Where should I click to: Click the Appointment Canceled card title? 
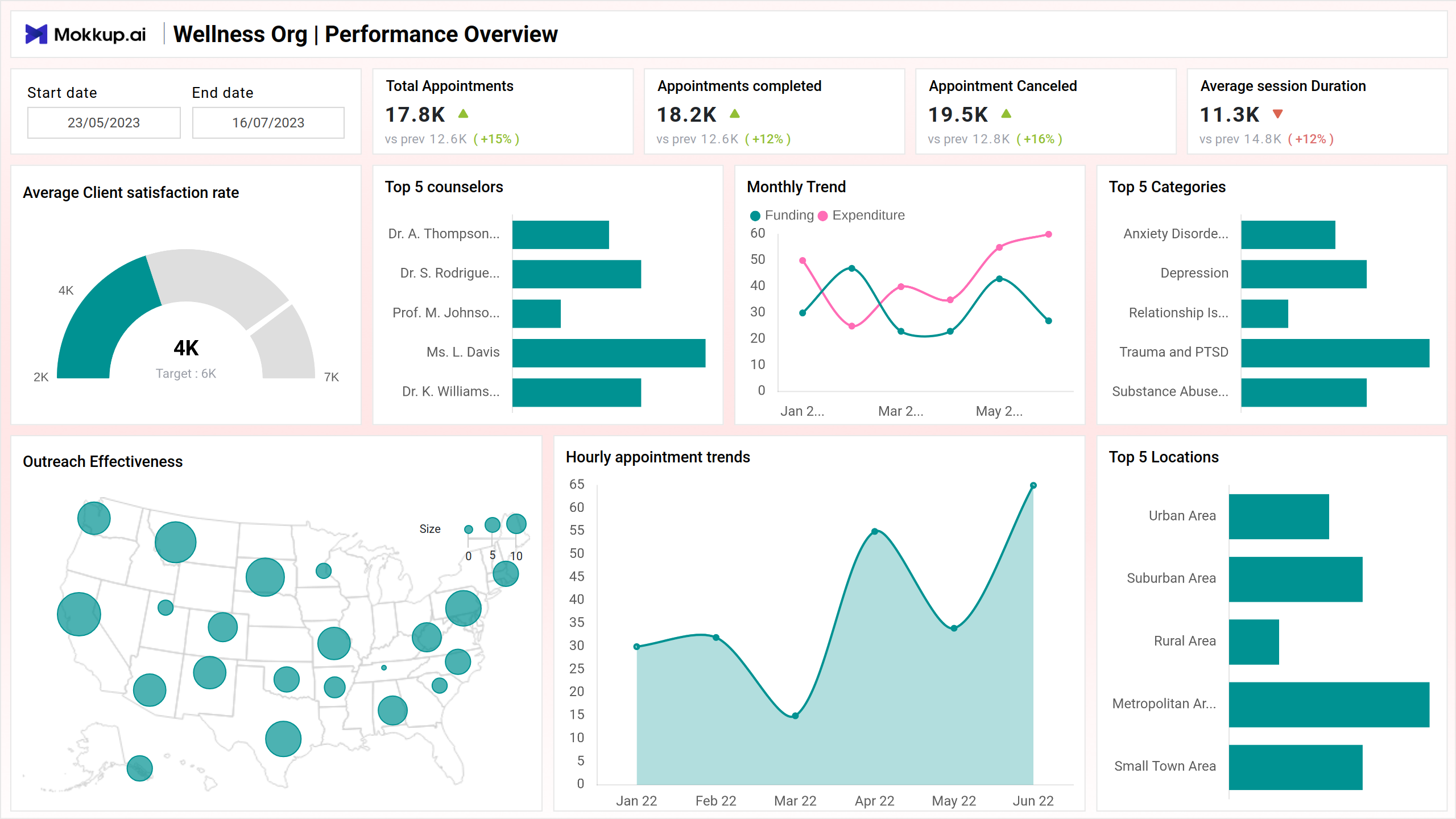click(x=1003, y=86)
